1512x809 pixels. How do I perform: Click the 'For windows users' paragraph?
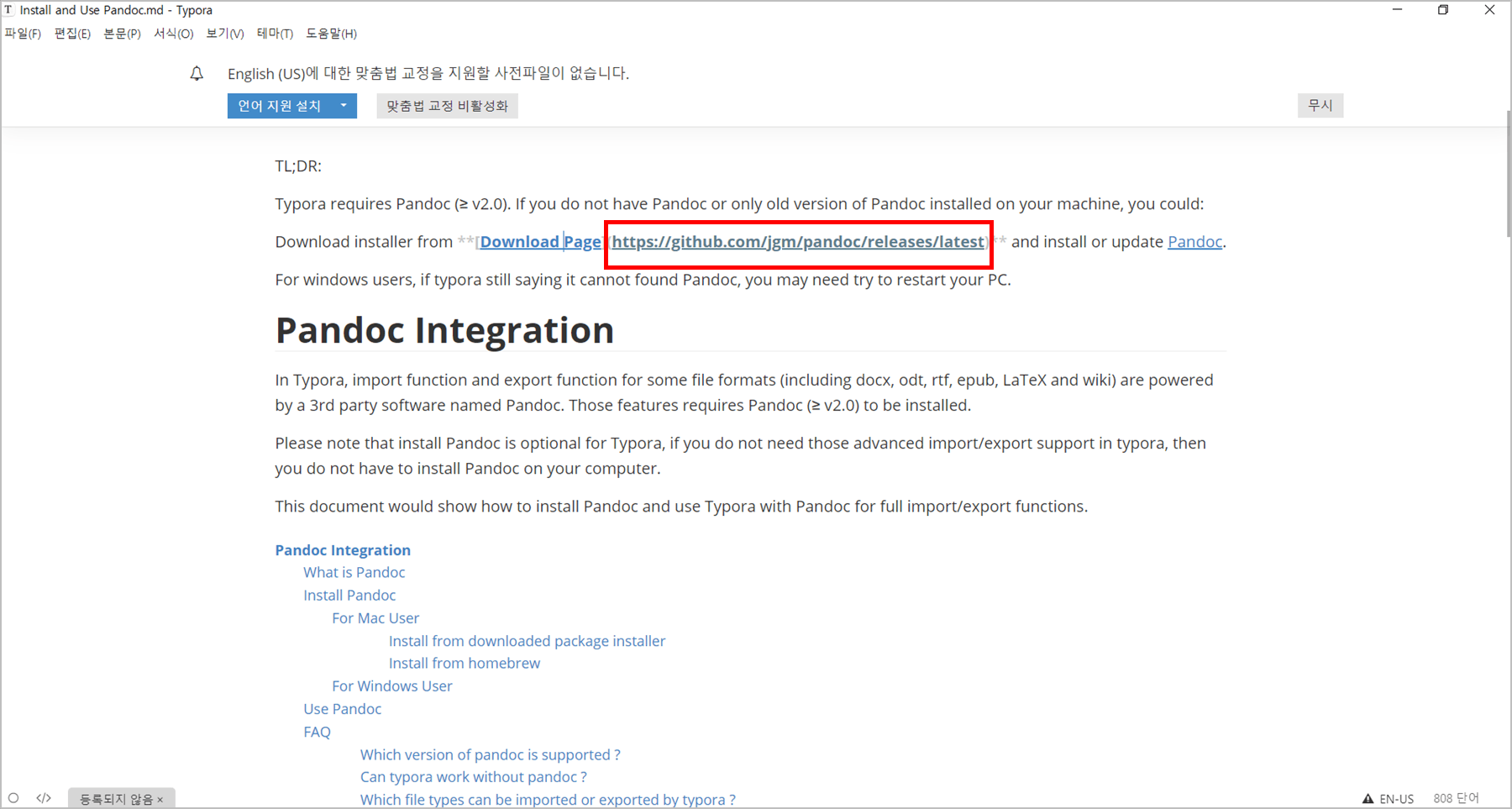point(643,280)
